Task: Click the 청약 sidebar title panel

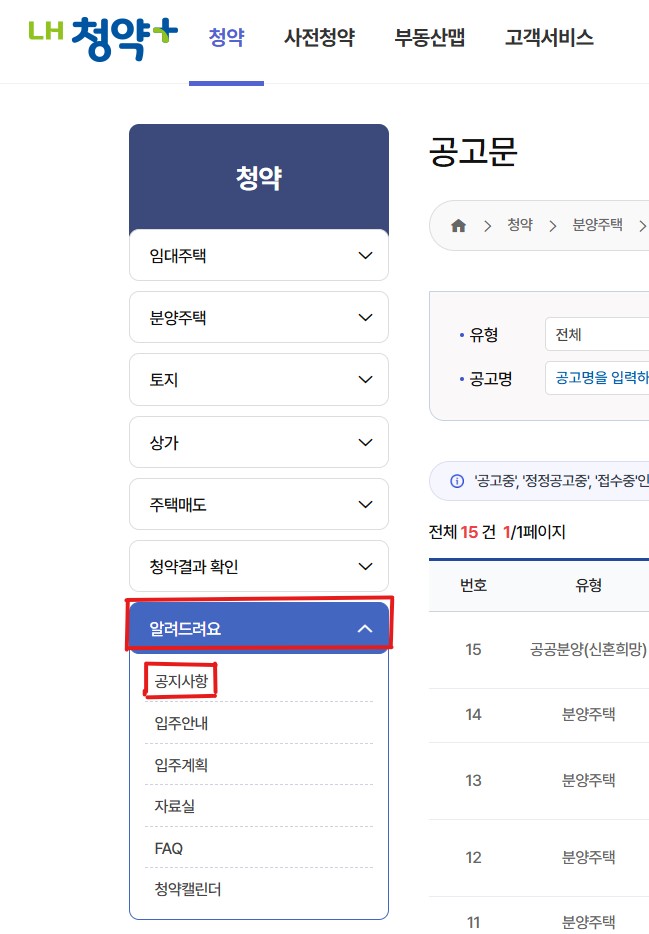Action: pyautogui.click(x=259, y=178)
